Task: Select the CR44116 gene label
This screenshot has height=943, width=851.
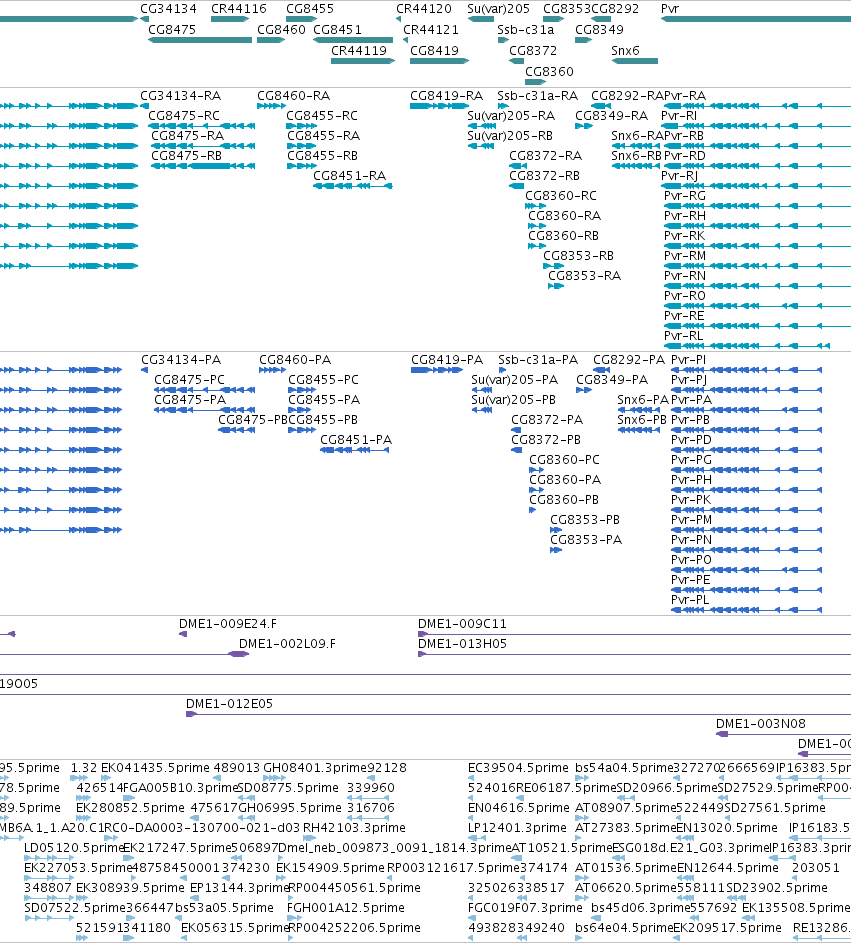Action: (239, 9)
